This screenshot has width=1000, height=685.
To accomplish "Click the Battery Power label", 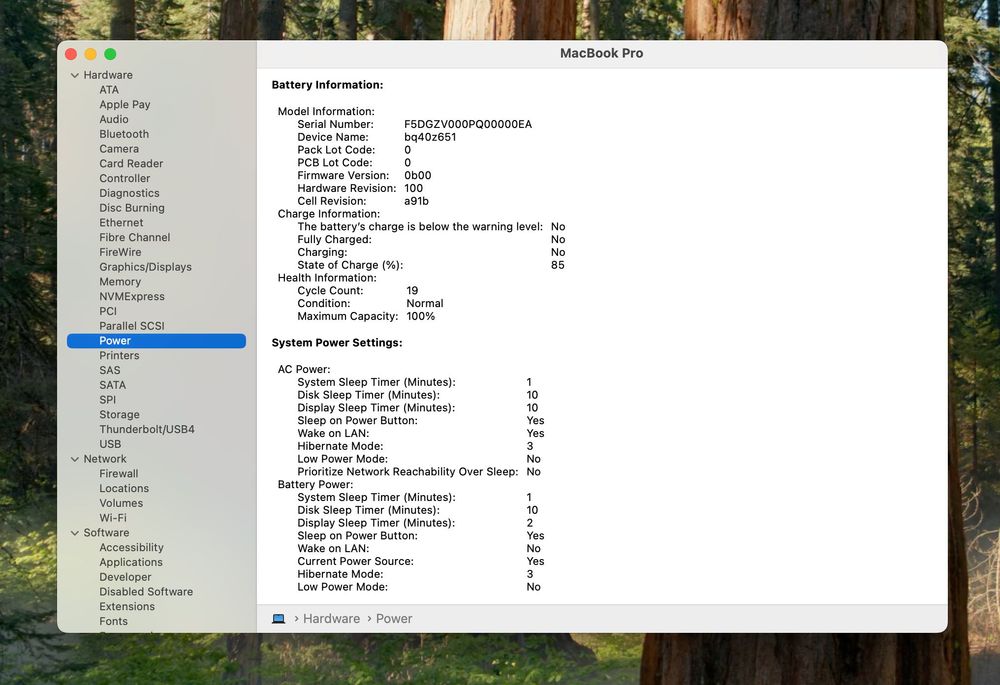I will (x=315, y=484).
